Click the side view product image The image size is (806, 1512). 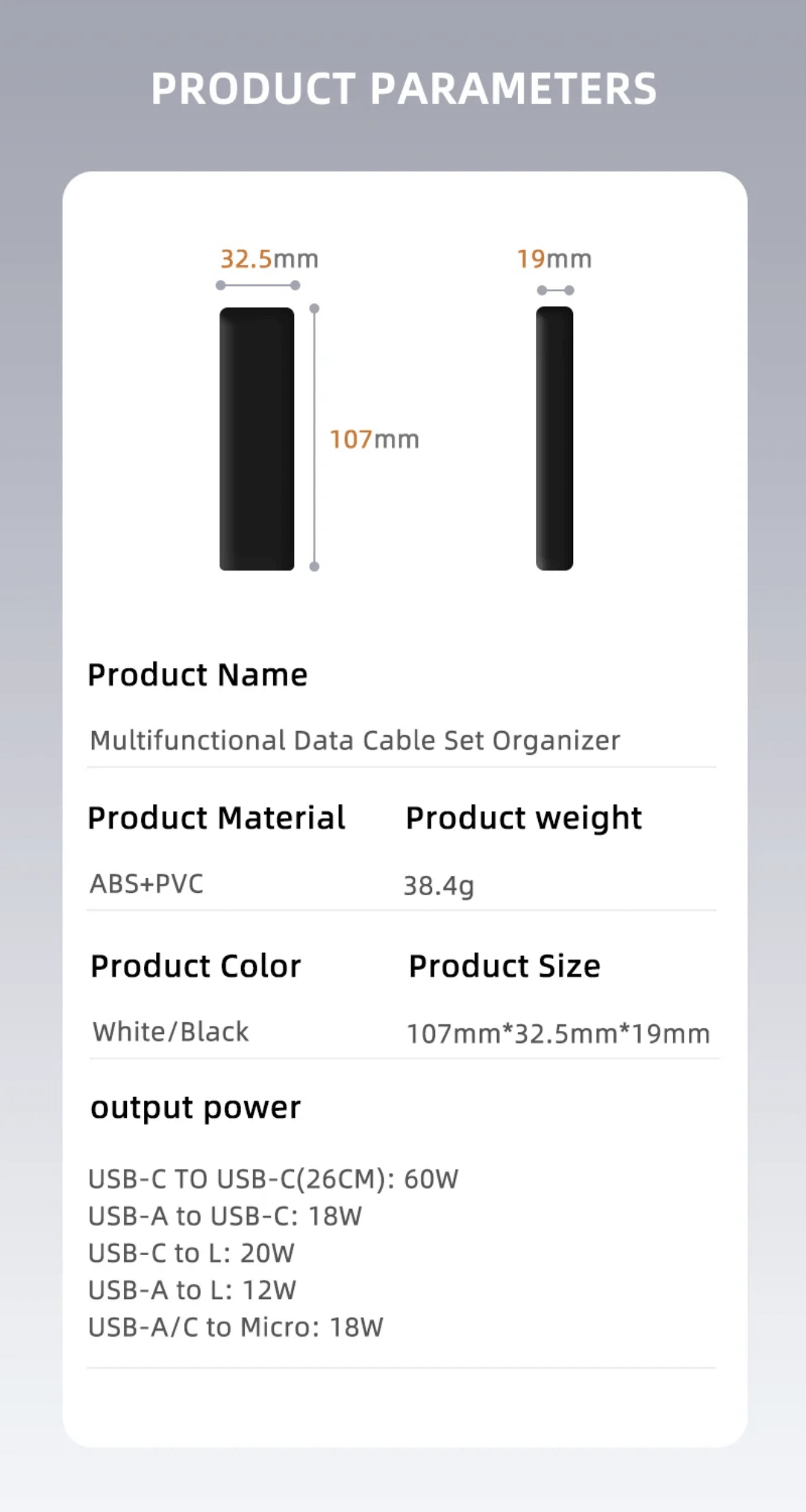tap(554, 439)
